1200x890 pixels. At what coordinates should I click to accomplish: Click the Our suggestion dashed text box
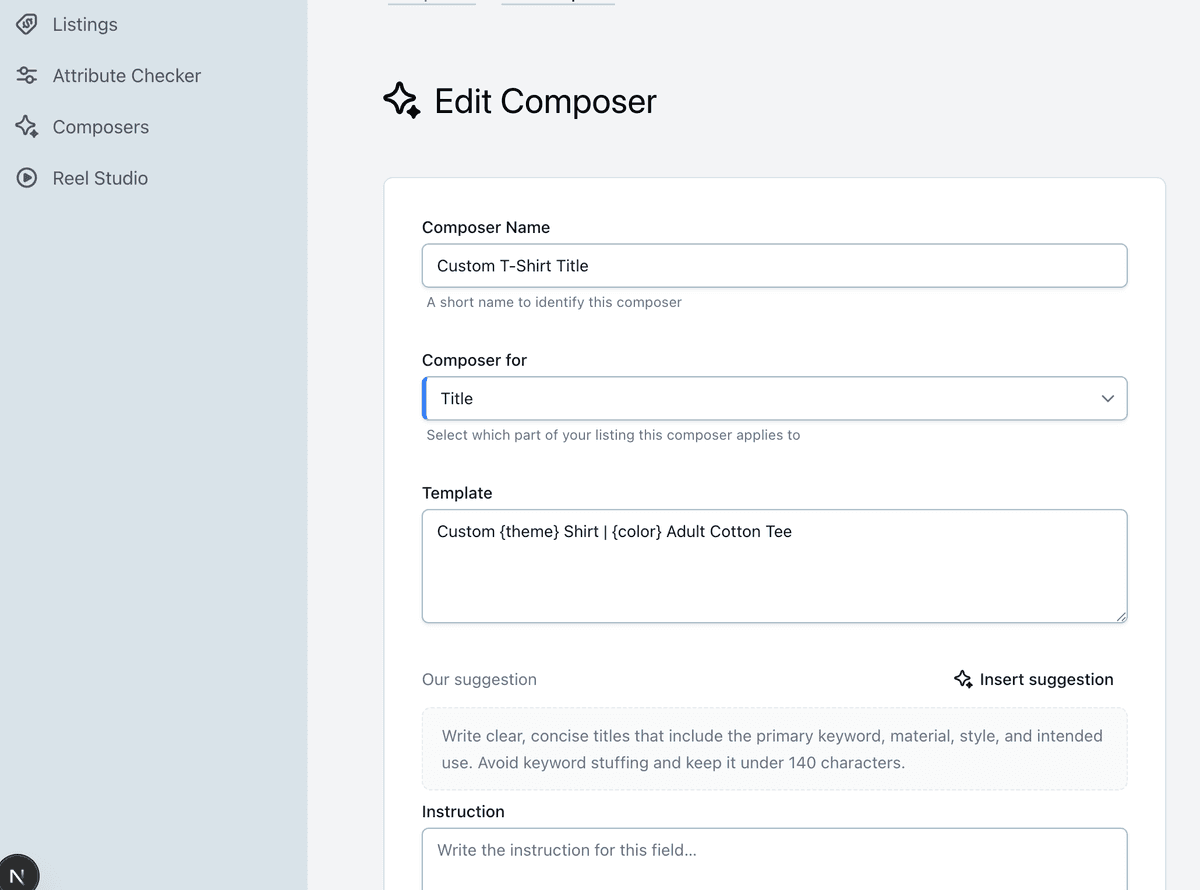(x=775, y=748)
